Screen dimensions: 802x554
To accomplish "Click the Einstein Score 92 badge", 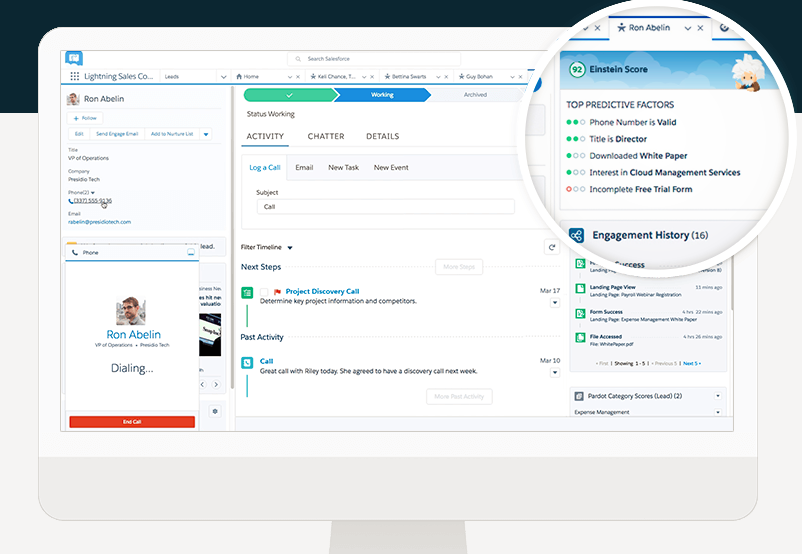I will 577,70.
